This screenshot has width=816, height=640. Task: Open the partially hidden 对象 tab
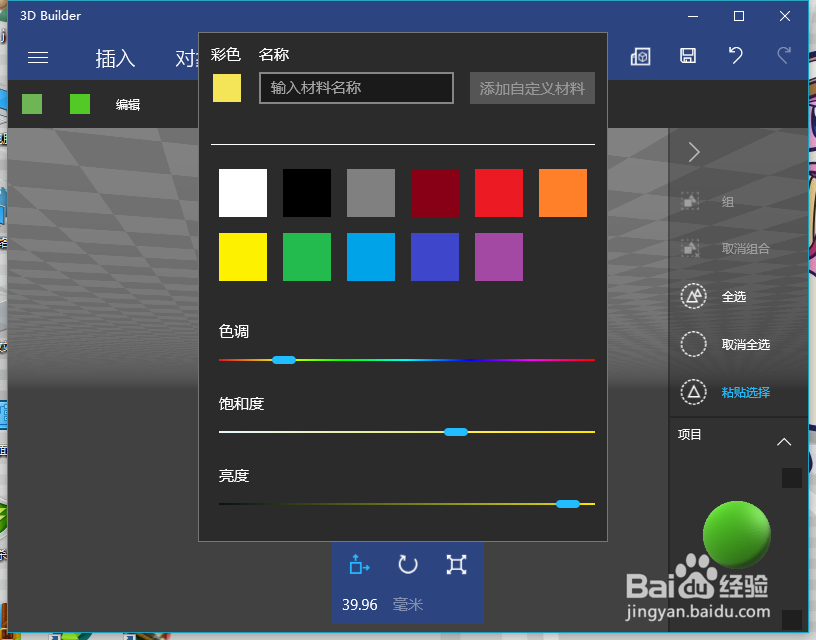pos(187,58)
